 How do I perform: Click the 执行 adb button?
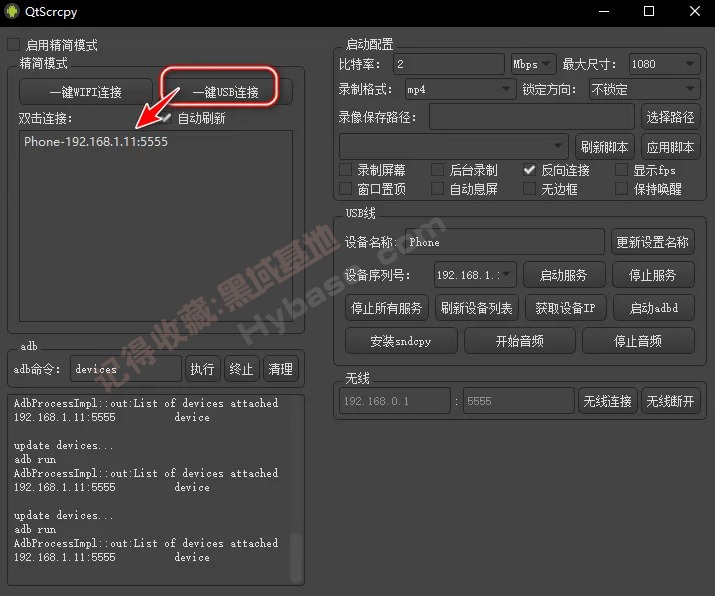pos(202,368)
